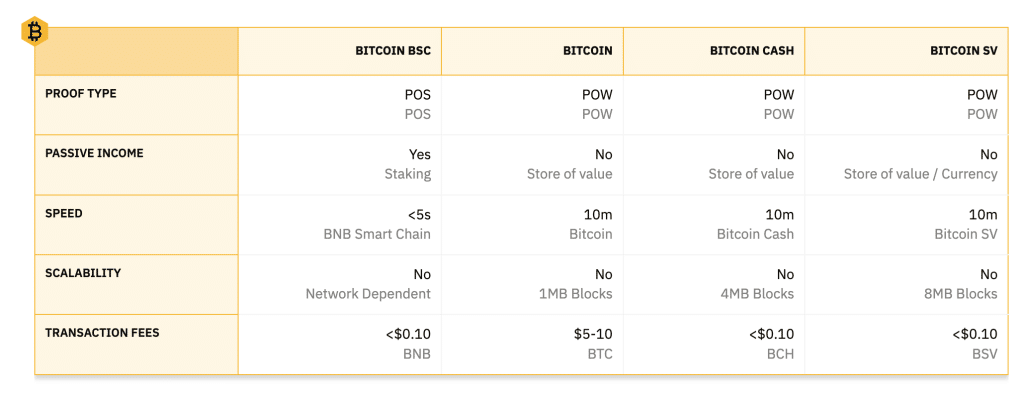Viewport: 1024px width, 396px height.
Task: Select the PROOF TYPE row label
Action: pos(81,93)
